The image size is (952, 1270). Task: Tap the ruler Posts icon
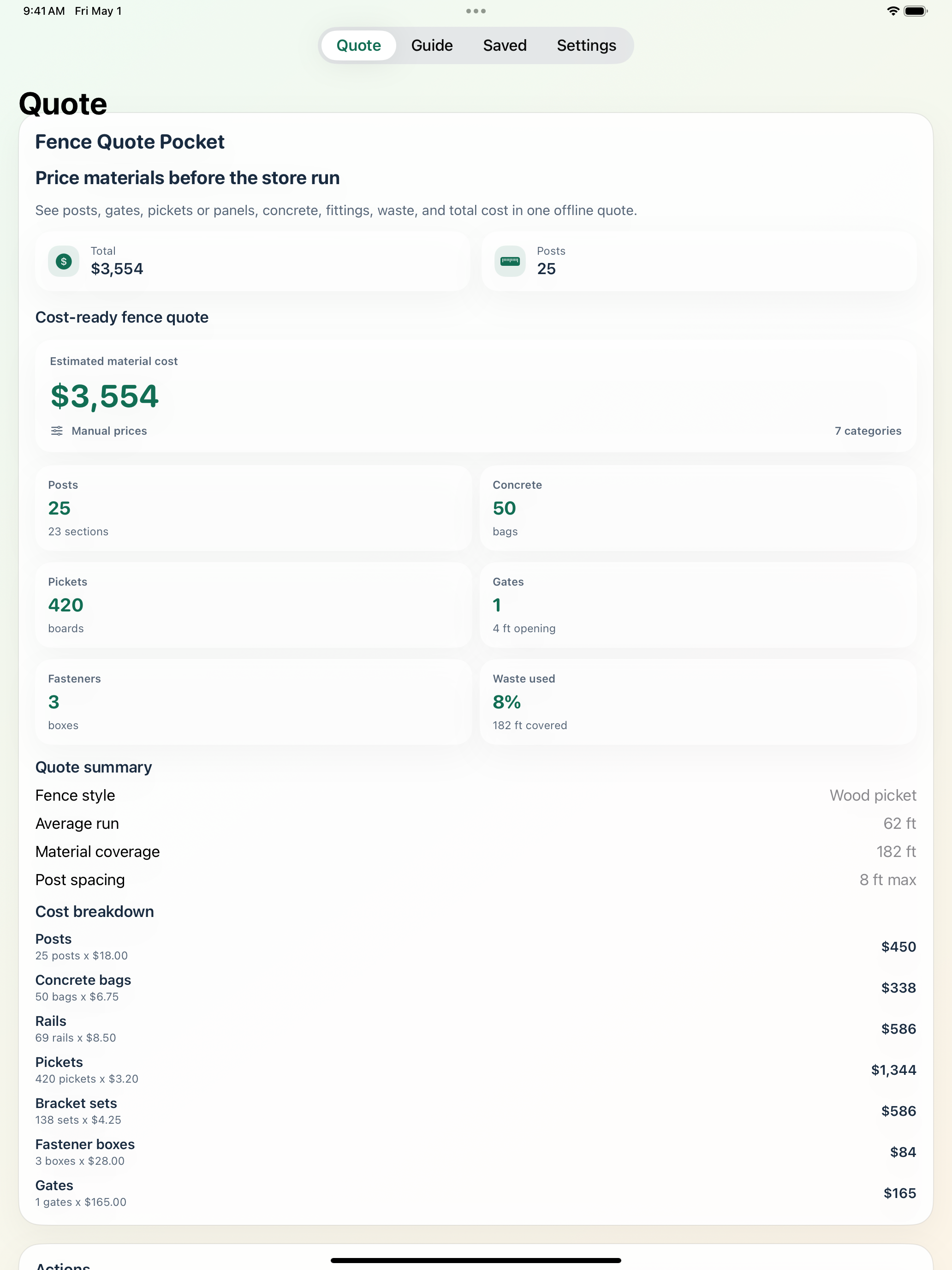point(510,261)
